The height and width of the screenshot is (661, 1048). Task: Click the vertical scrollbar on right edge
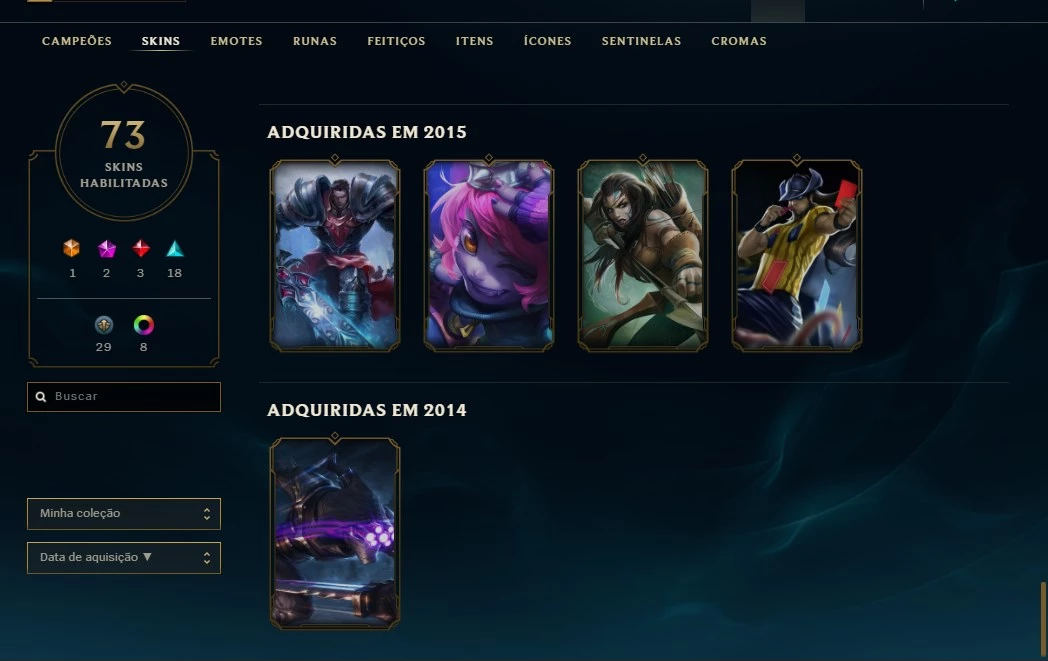click(x=1043, y=618)
